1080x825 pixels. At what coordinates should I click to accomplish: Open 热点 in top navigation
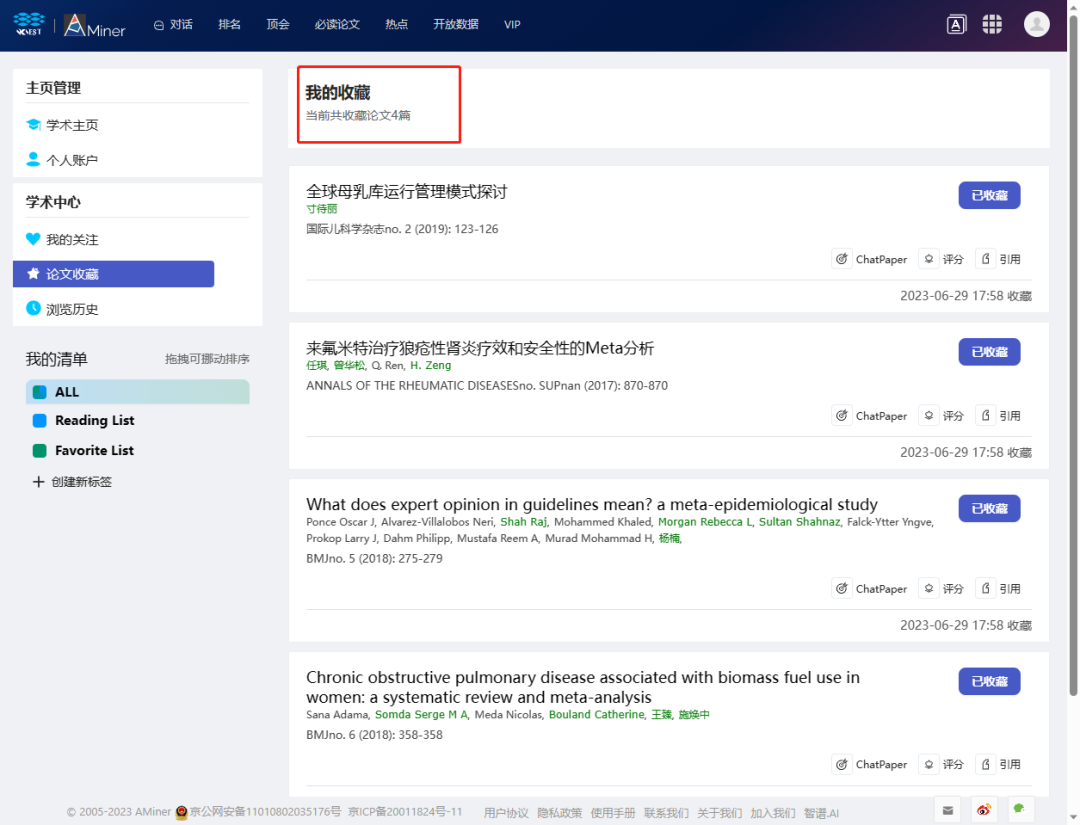click(x=396, y=25)
